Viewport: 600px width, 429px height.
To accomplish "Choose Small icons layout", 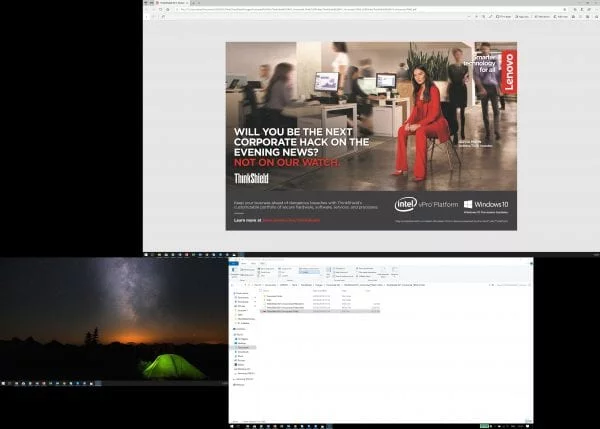I will 266,272.
